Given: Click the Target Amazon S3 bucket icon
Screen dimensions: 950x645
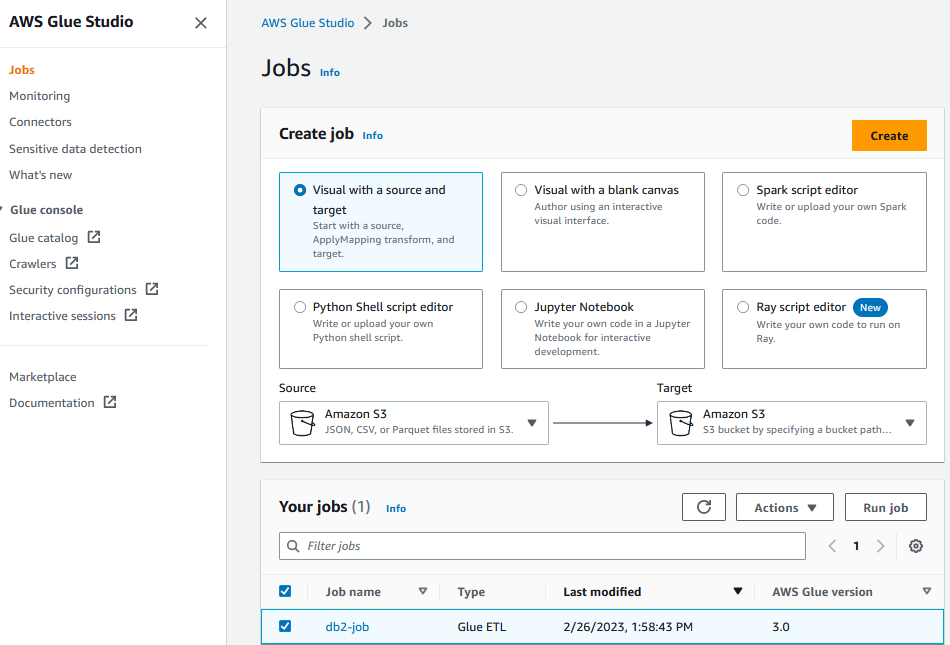Looking at the screenshot, I should [680, 423].
